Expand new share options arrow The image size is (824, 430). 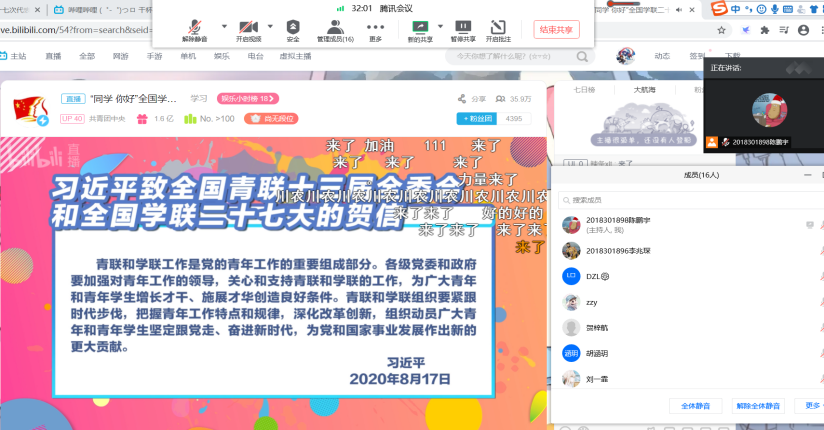[440, 26]
